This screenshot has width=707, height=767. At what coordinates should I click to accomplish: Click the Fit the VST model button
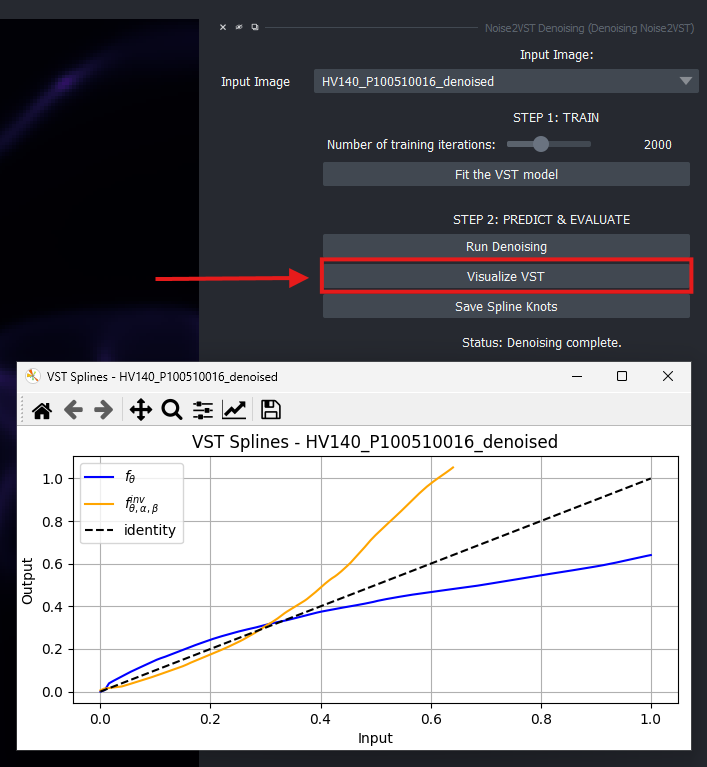click(x=506, y=174)
